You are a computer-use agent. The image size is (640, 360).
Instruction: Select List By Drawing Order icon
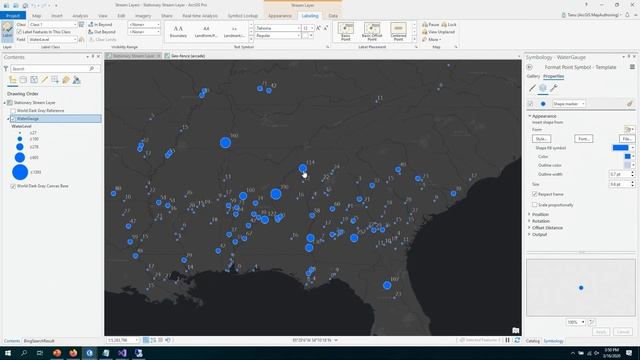[13, 80]
